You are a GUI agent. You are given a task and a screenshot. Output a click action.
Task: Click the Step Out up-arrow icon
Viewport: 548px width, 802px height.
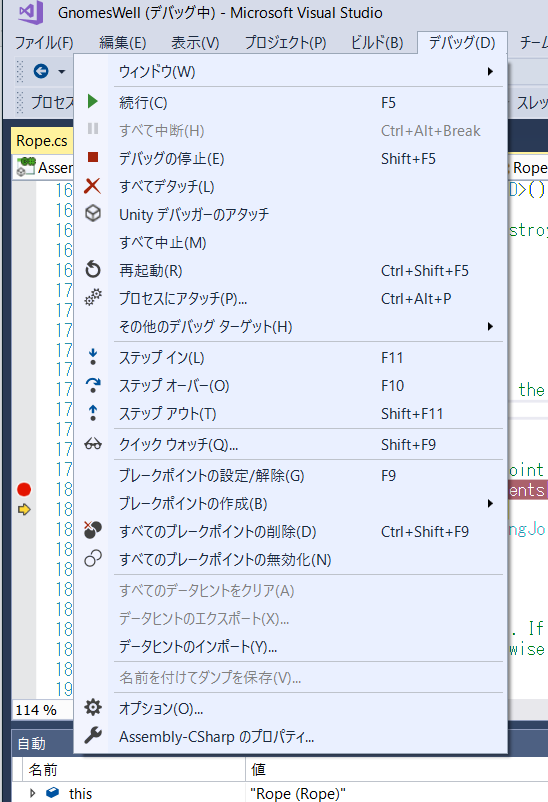pos(93,412)
